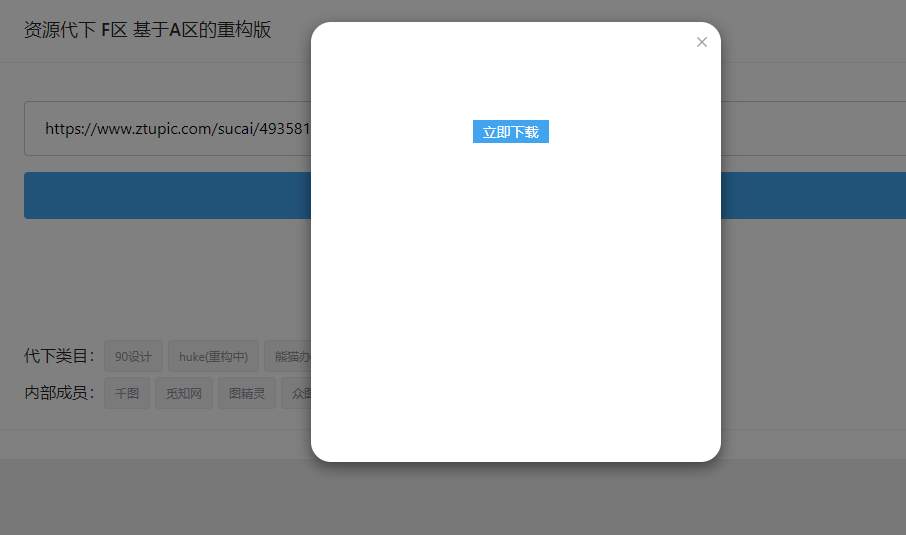Screen dimensions: 906x535
Task: Select the 90设计 category tag
Action: (133, 356)
